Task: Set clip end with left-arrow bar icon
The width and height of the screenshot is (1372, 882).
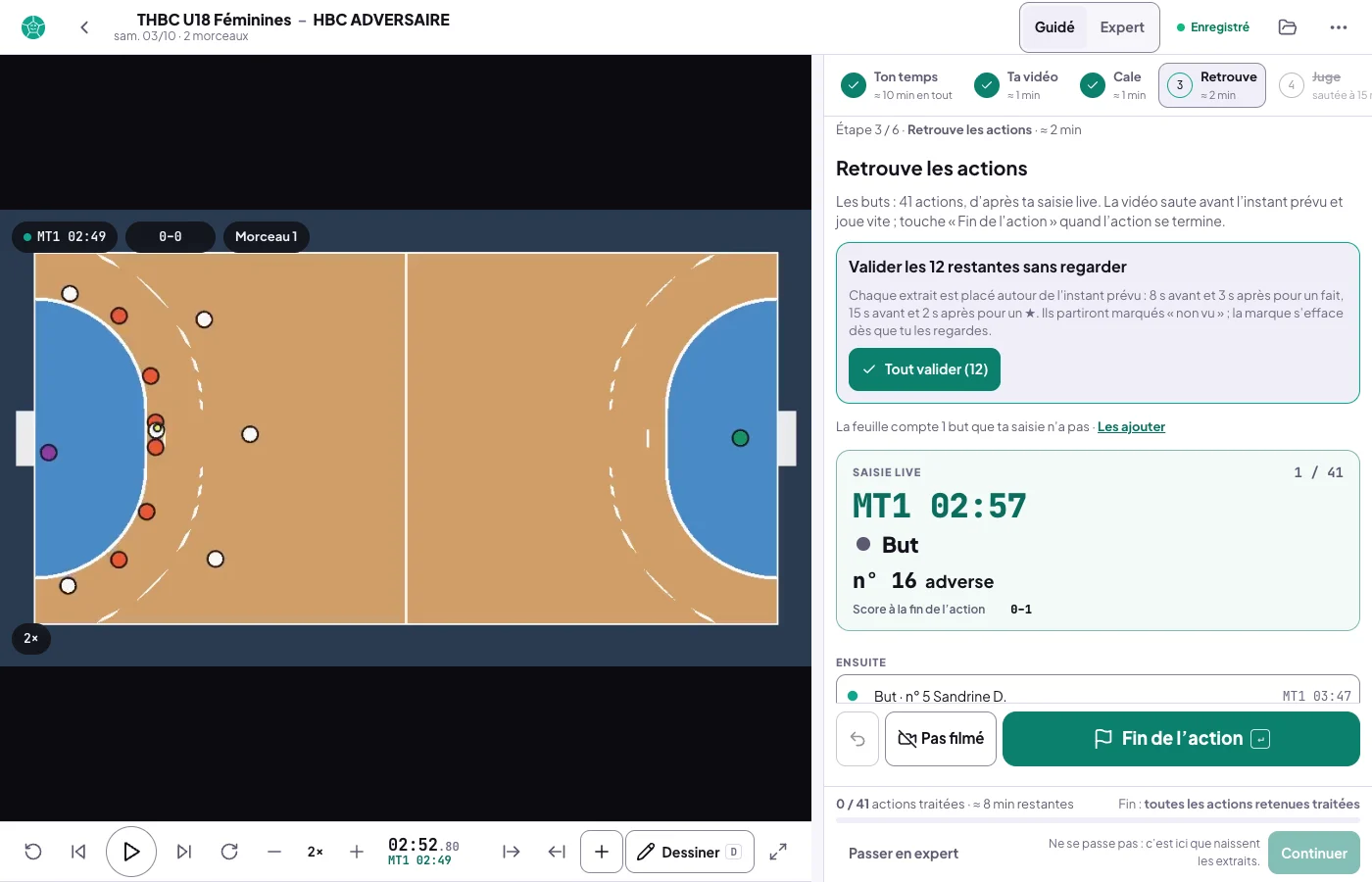Action: (557, 852)
